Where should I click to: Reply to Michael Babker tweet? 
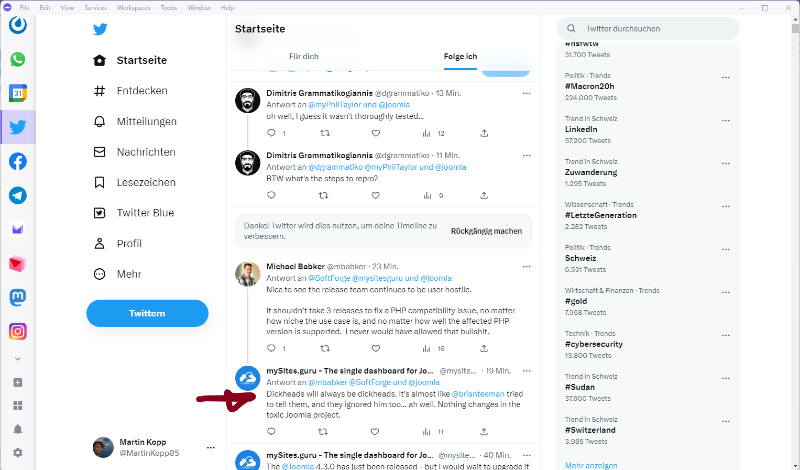coord(271,349)
